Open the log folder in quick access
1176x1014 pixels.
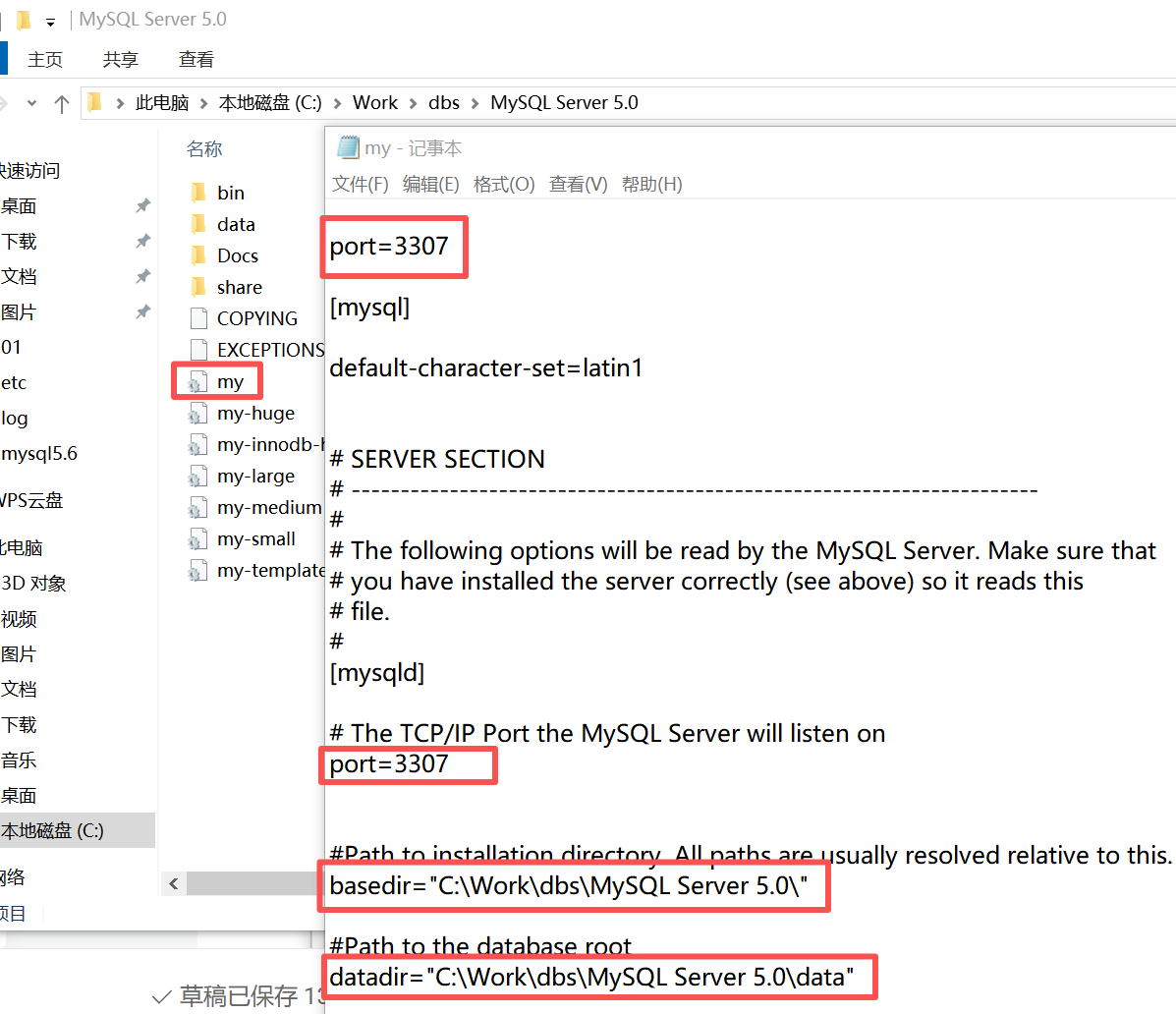[x=15, y=418]
